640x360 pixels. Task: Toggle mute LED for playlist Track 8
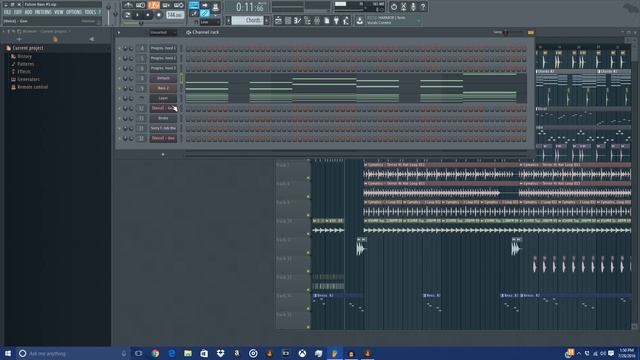coord(308,197)
